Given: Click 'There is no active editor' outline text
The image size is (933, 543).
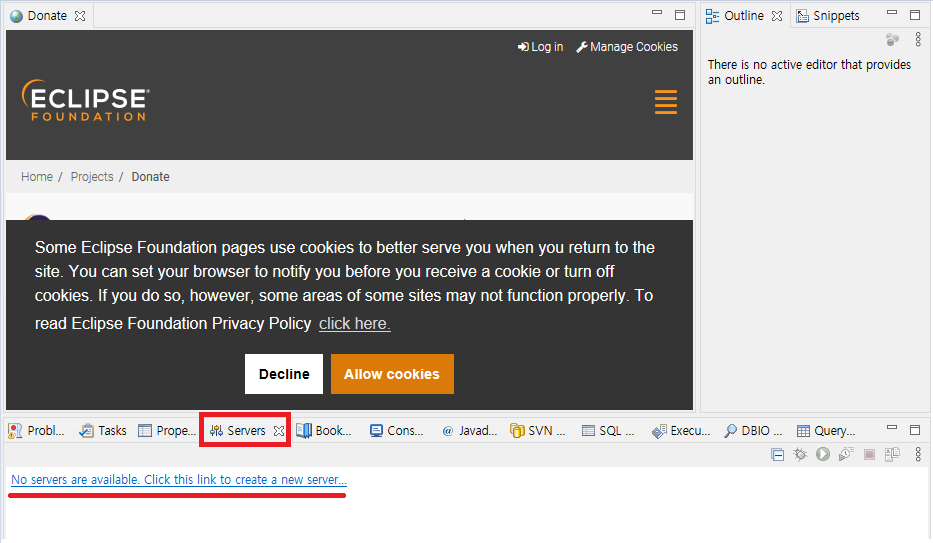Looking at the screenshot, I should tap(809, 72).
